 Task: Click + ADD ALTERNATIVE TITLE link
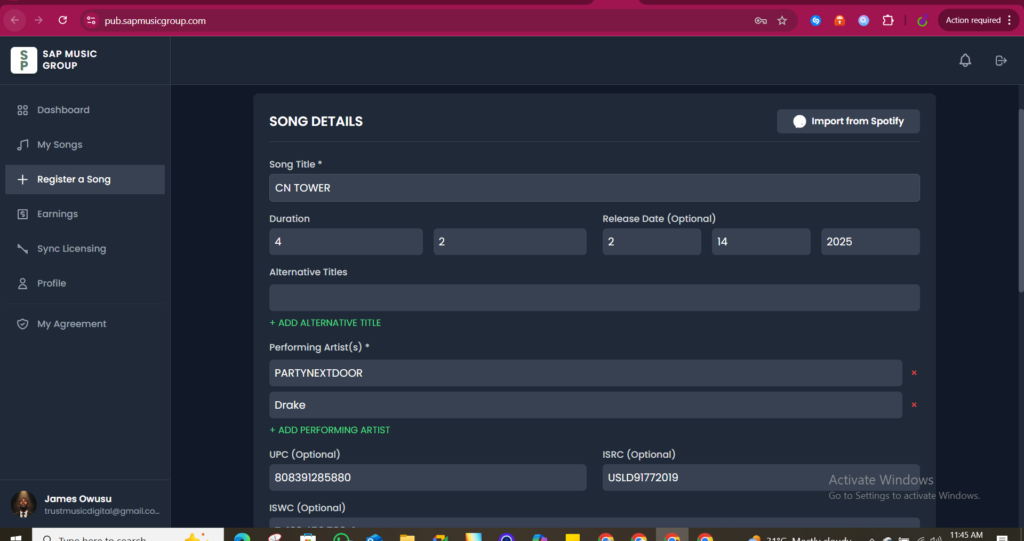[325, 323]
